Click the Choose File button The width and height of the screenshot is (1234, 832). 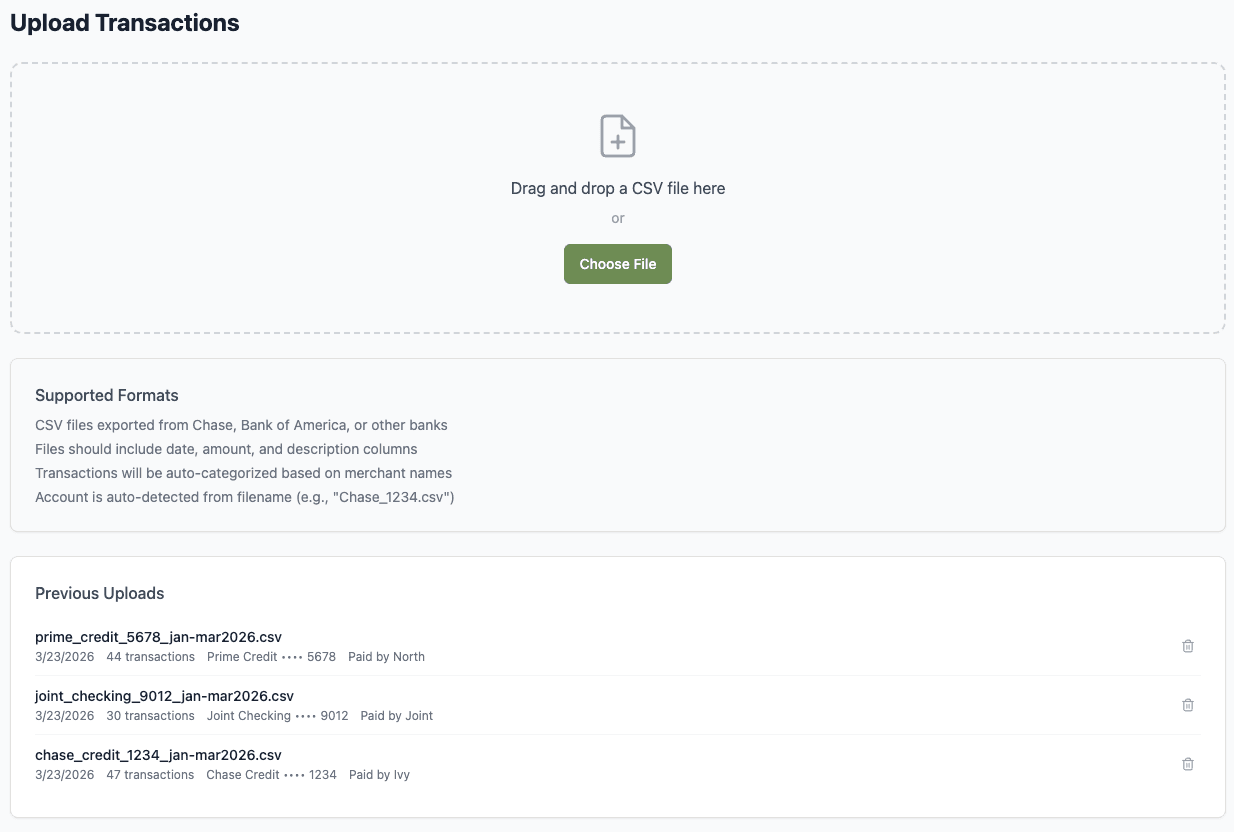(x=617, y=263)
